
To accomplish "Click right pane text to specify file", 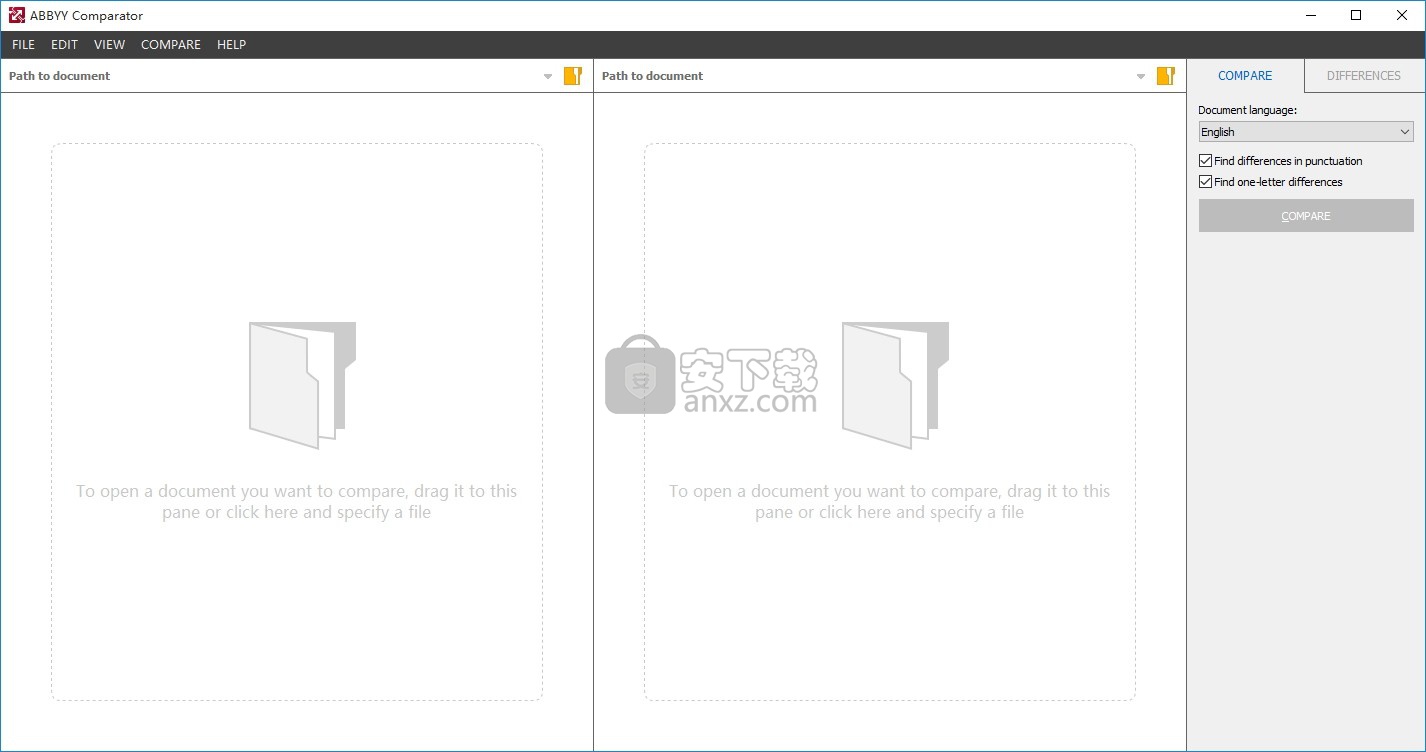I will click(890, 502).
